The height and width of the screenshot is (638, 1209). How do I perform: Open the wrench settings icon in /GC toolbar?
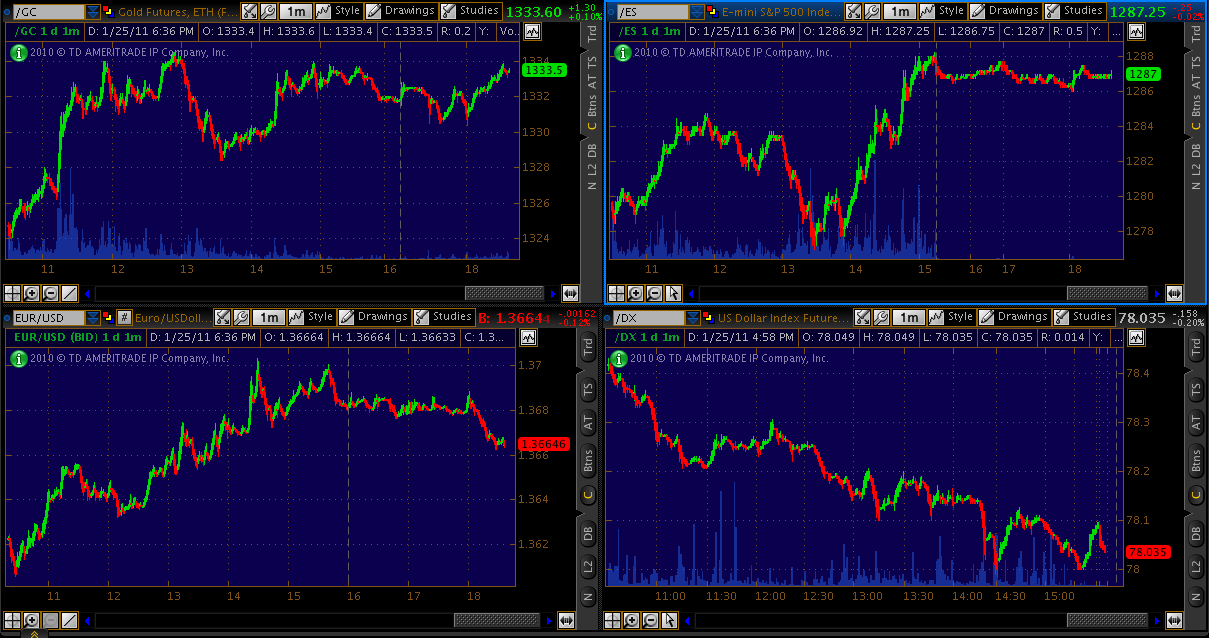tap(268, 11)
